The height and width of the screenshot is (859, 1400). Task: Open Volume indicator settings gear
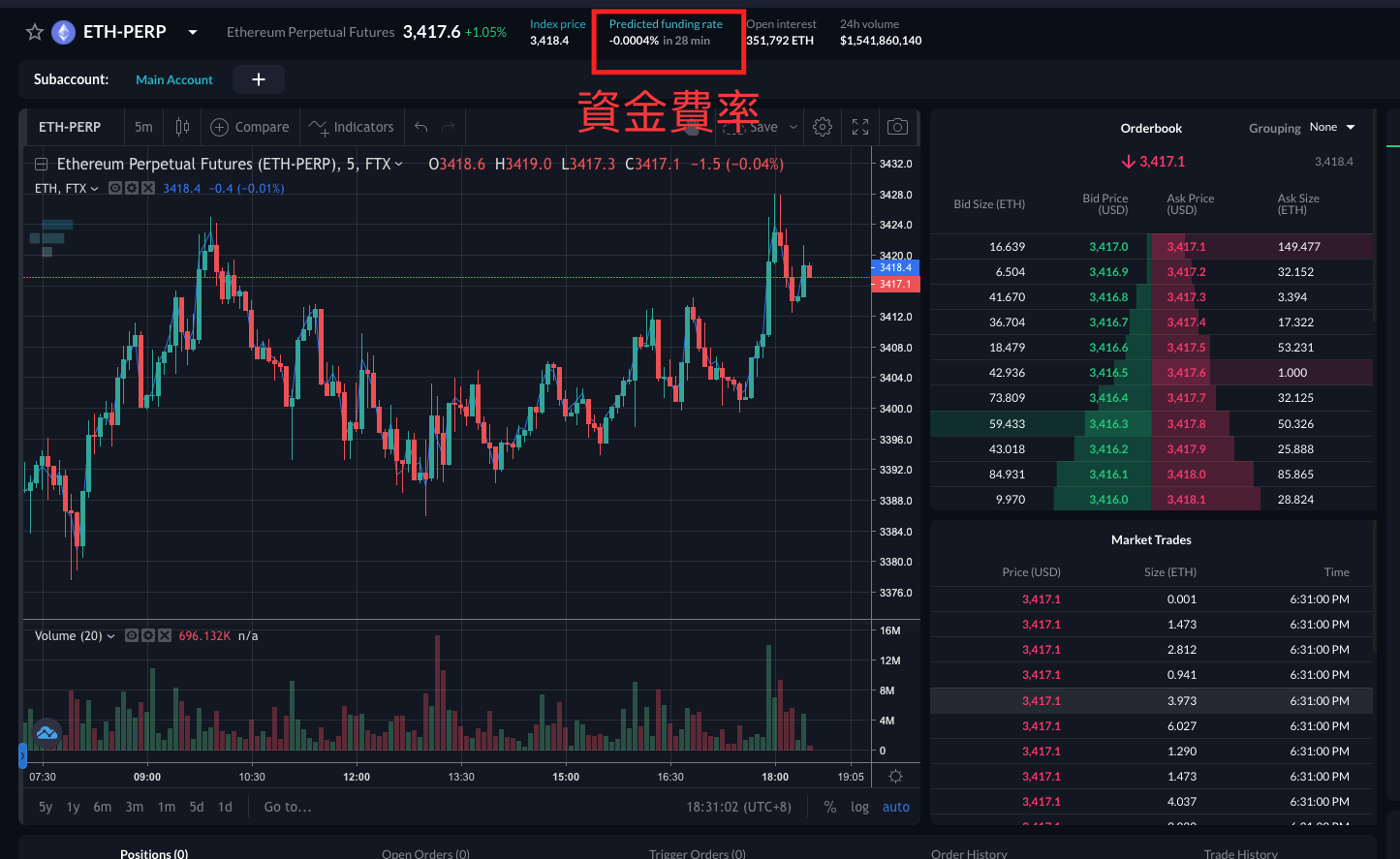coord(148,635)
